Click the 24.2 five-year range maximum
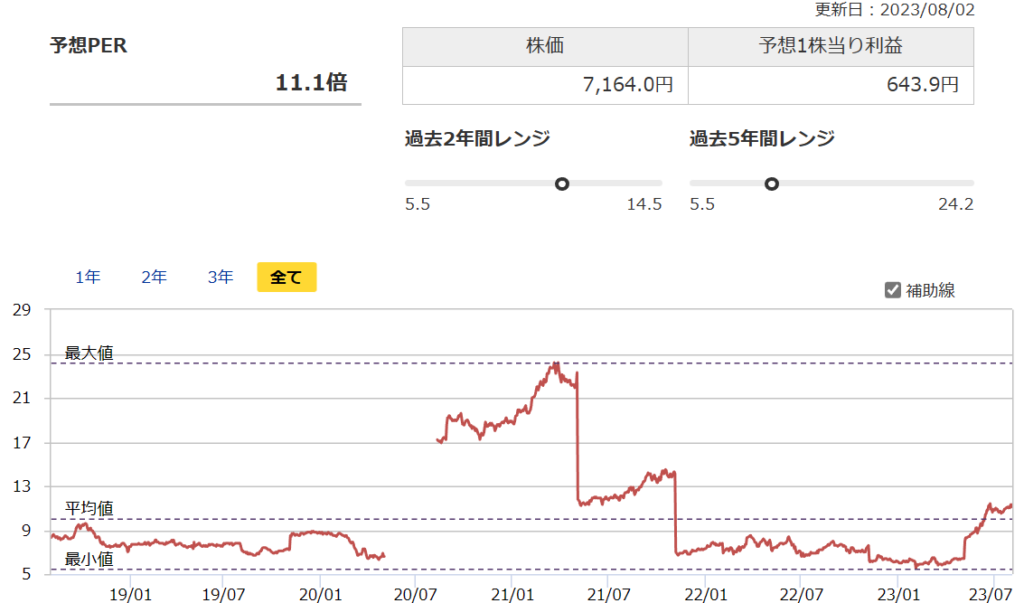This screenshot has height=603, width=1024. point(956,204)
